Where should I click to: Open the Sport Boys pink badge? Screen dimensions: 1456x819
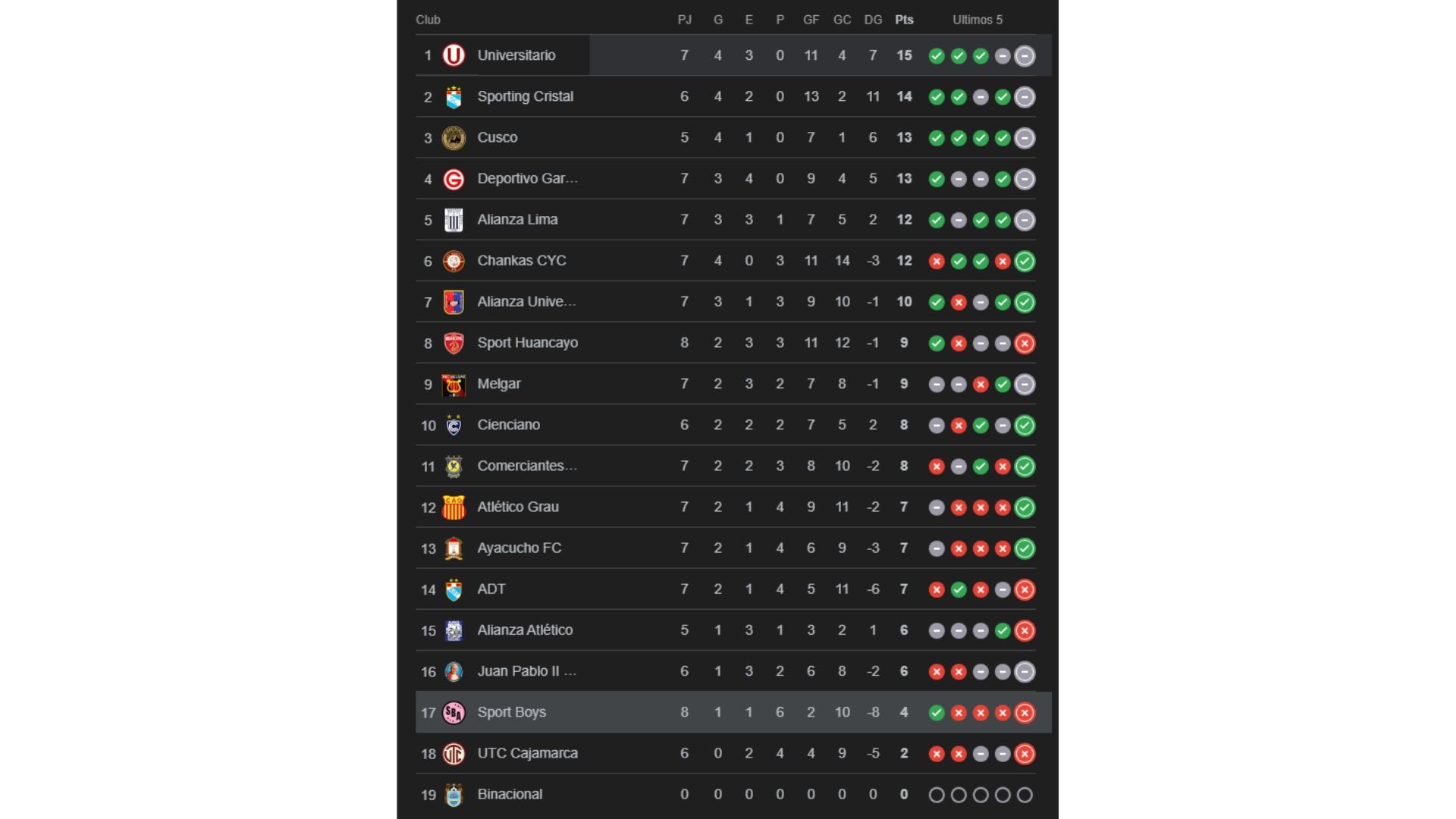453,712
